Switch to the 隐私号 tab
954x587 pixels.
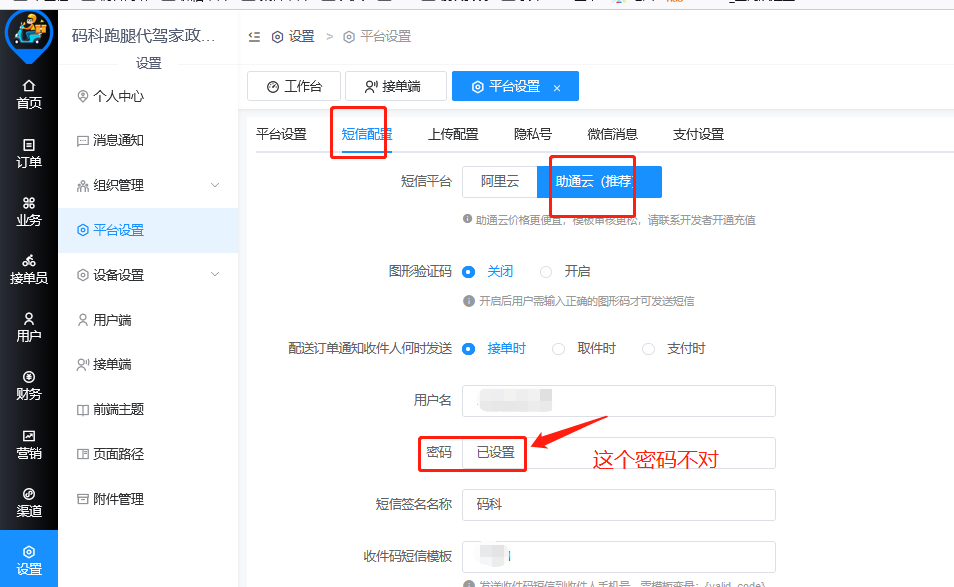pyautogui.click(x=532, y=134)
